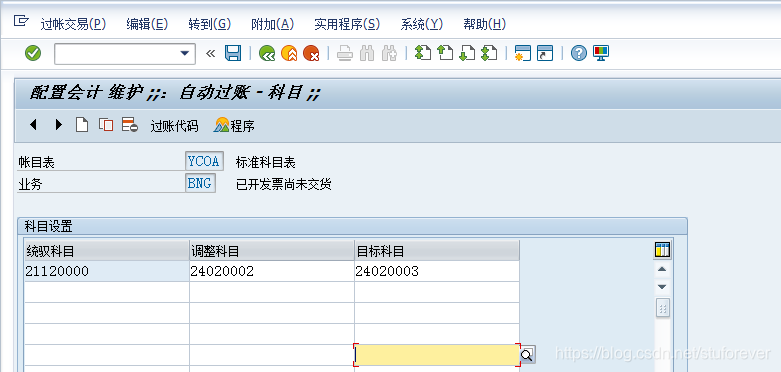Open the window menu icon at top left

(21, 21)
